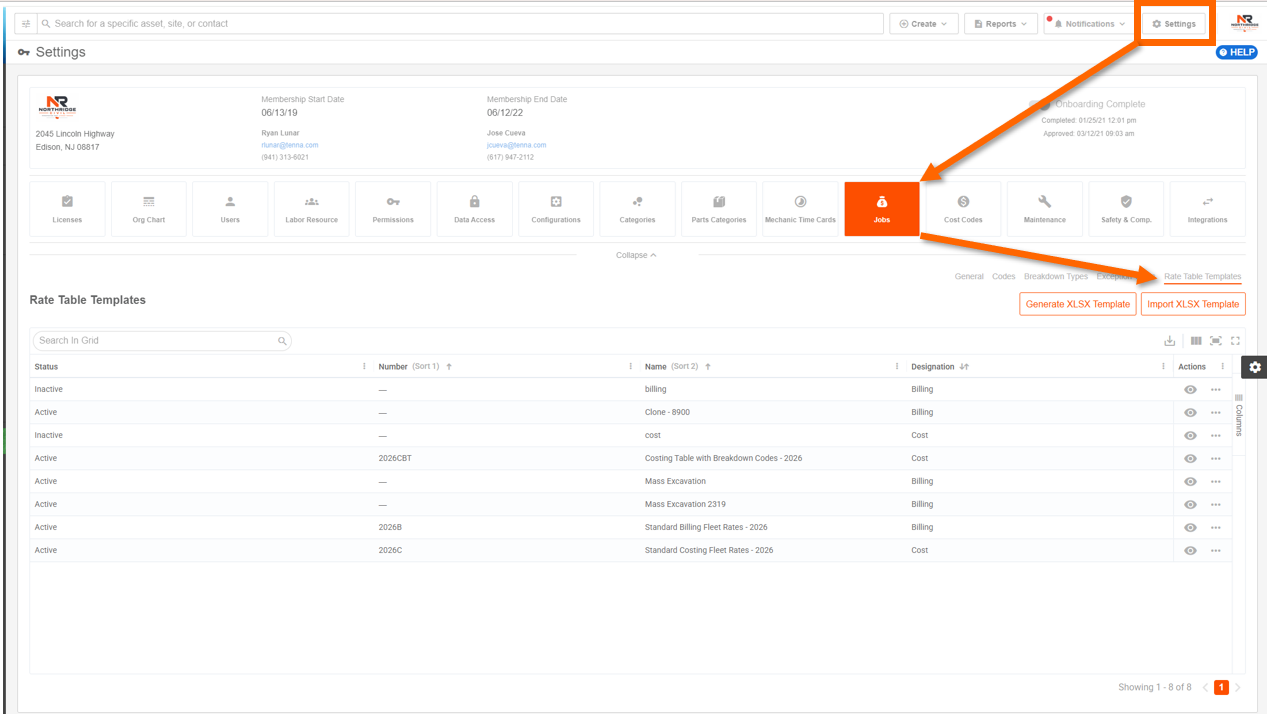Open the Reports dropdown
The image size is (1267, 714).
point(1000,24)
